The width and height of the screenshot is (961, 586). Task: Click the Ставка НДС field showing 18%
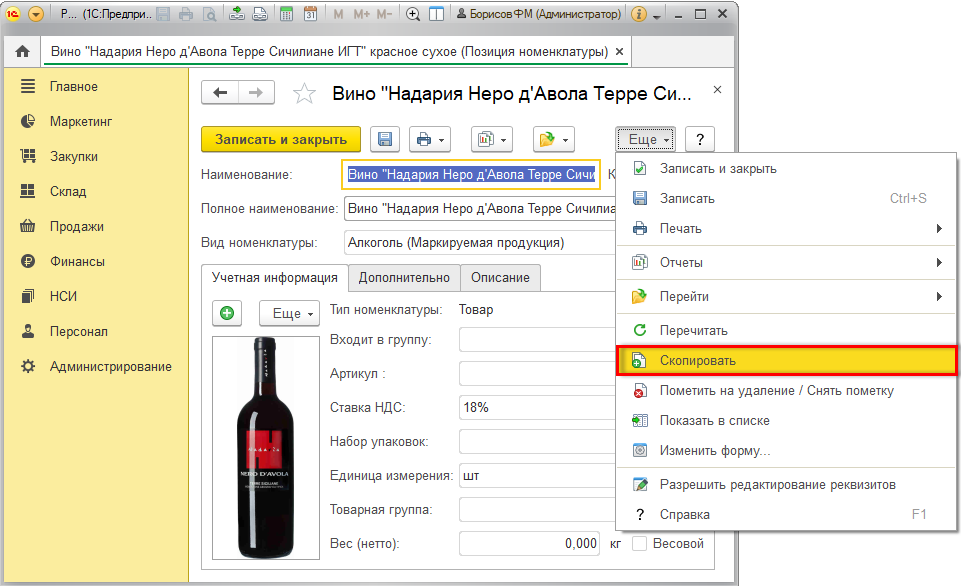537,408
